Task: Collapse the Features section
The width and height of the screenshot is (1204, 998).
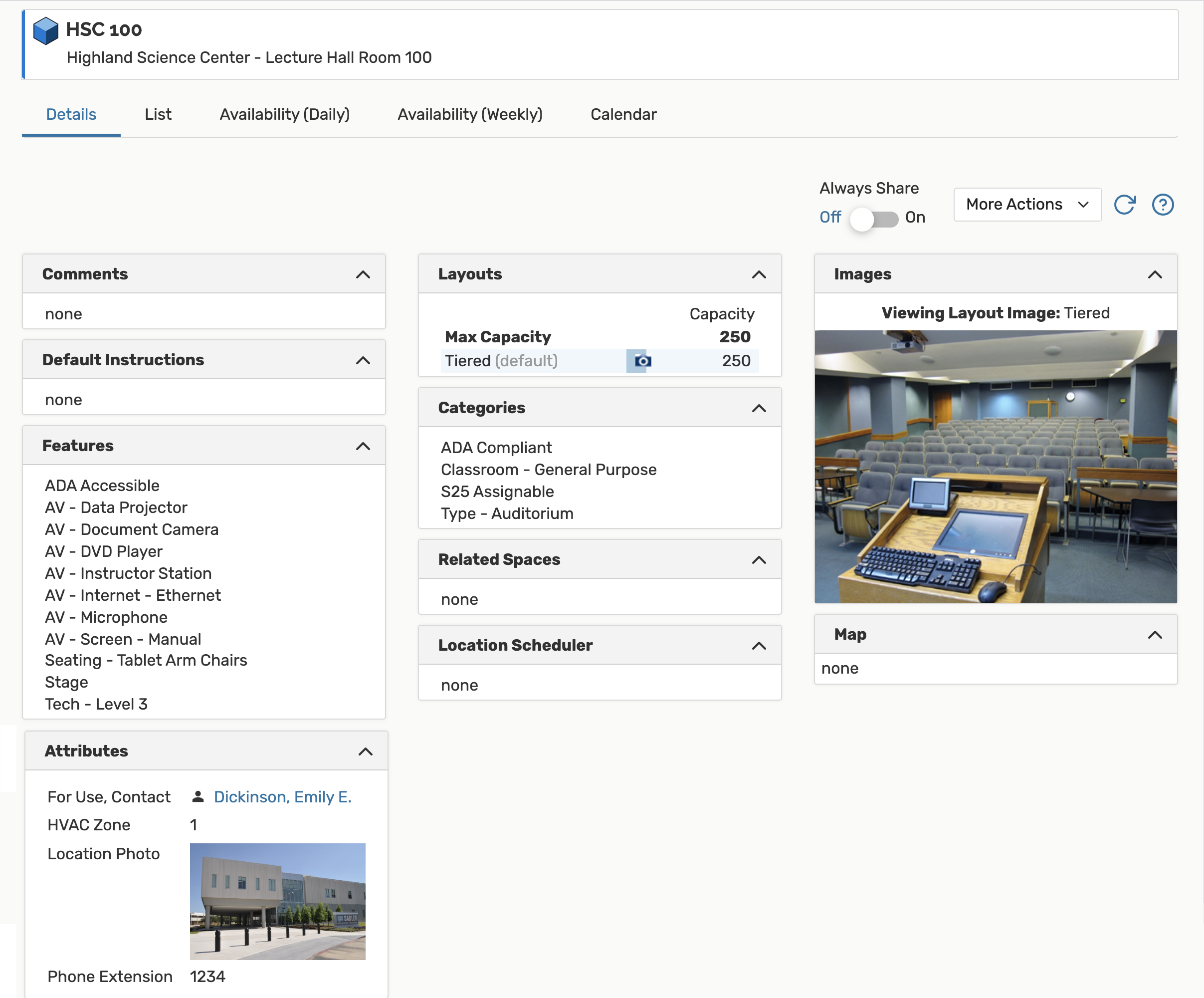Action: tap(363, 446)
